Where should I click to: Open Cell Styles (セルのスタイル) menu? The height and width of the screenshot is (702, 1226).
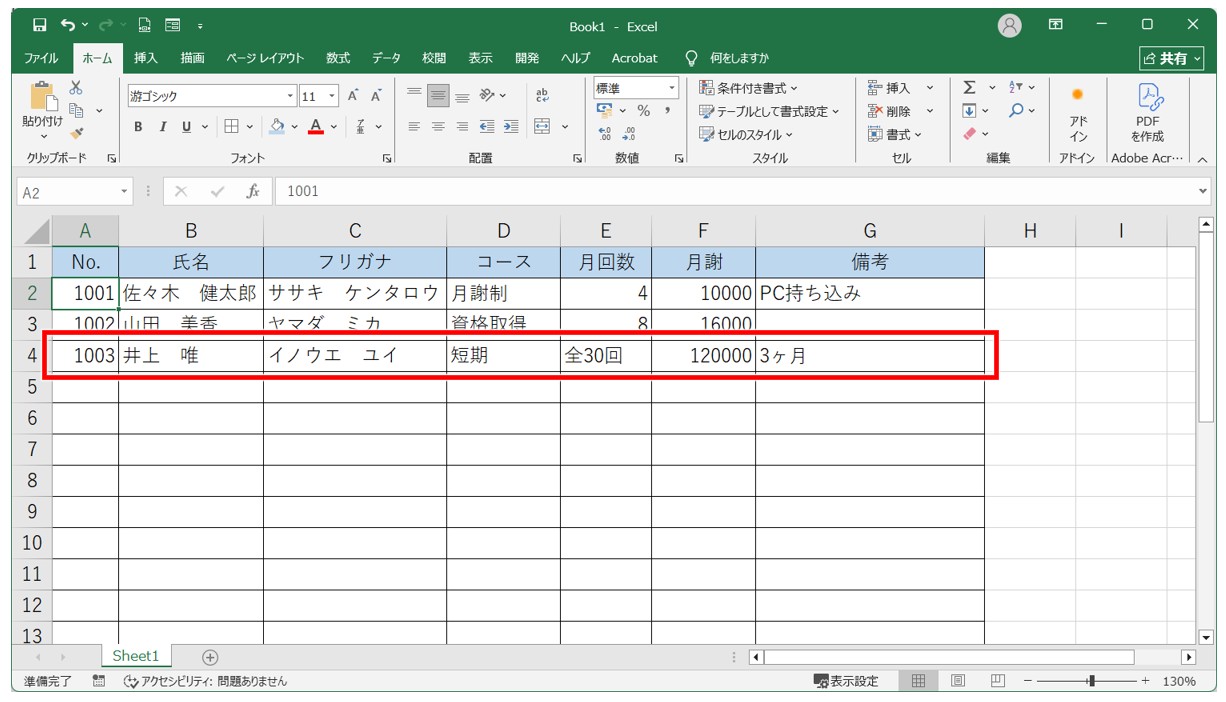pos(746,134)
